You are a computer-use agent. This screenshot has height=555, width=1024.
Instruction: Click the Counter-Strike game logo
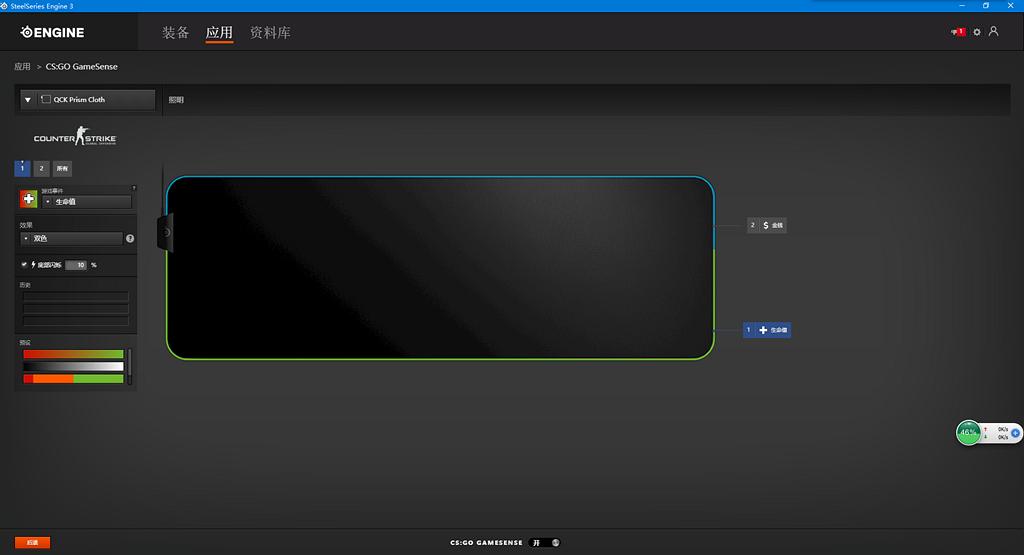click(75, 136)
